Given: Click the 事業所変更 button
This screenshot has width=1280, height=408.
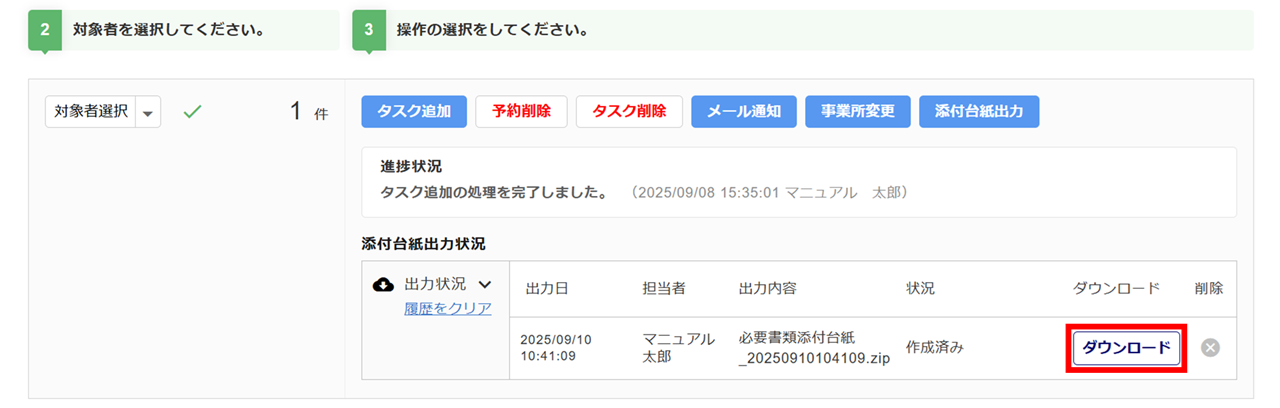Looking at the screenshot, I should click(857, 112).
